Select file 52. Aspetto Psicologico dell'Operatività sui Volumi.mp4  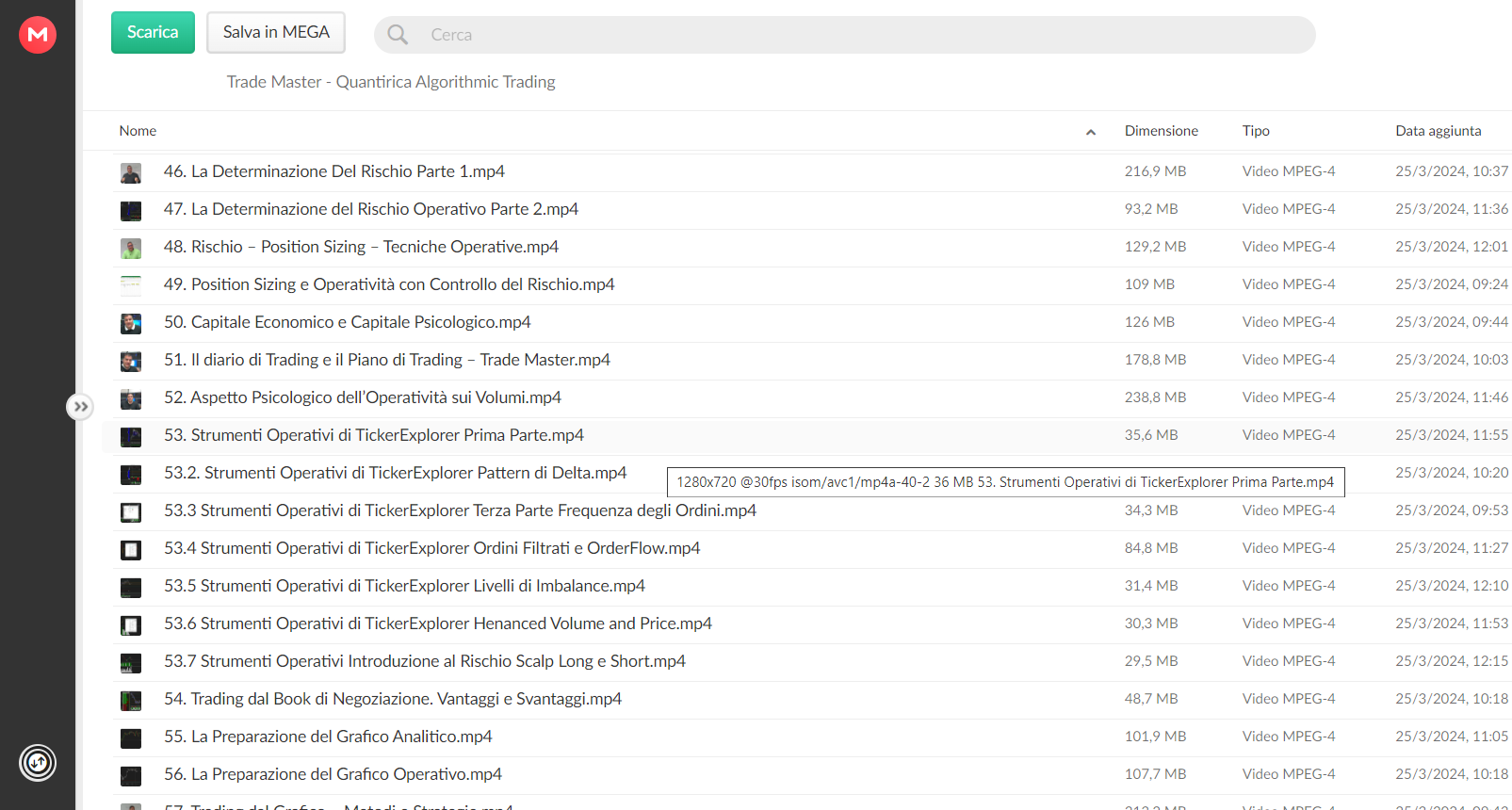point(363,397)
